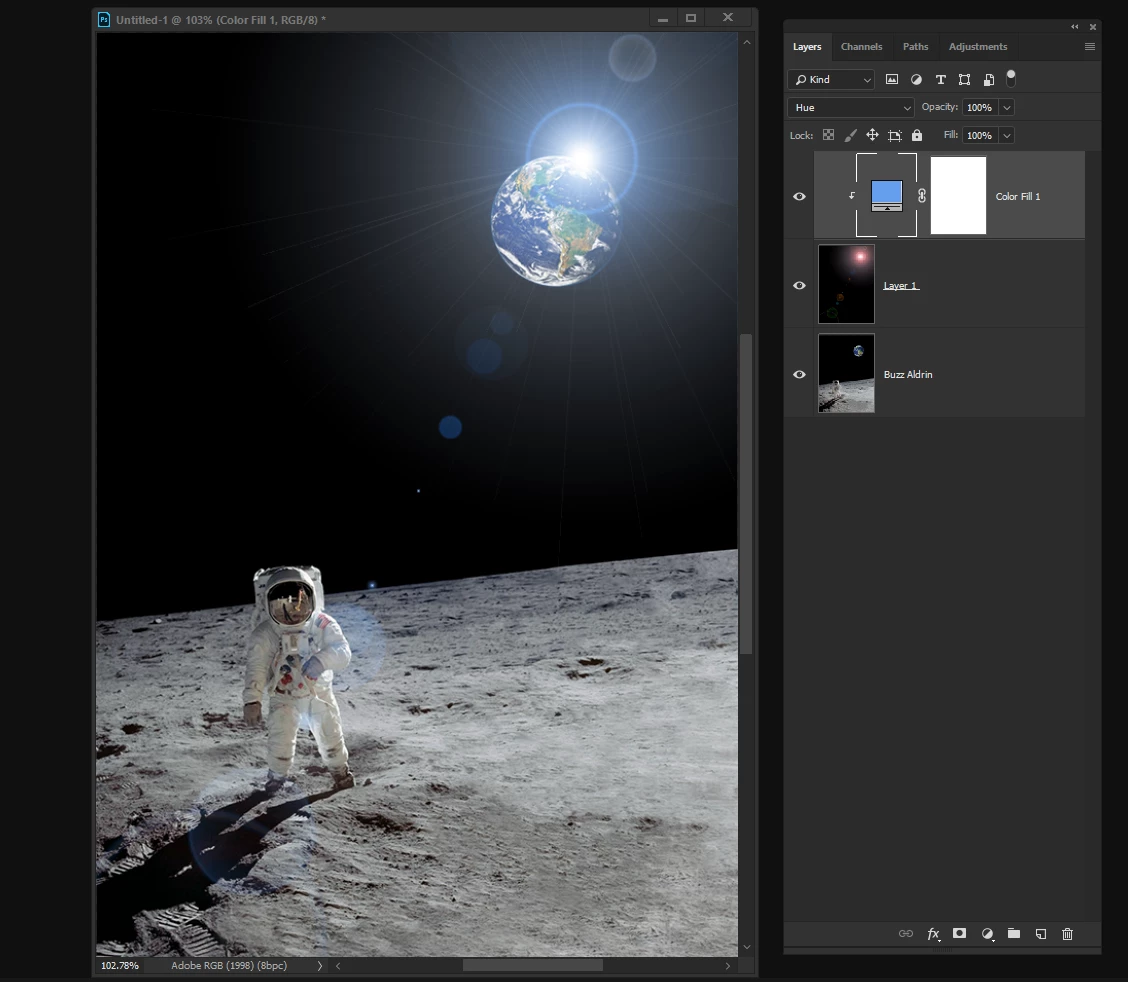Image resolution: width=1128 pixels, height=982 pixels.
Task: Minimize the Untitled-1 document window
Action: pos(663,19)
